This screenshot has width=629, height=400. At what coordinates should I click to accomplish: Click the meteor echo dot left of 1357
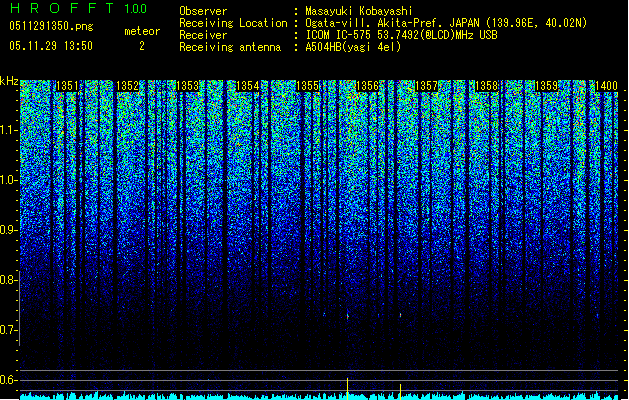point(400,315)
